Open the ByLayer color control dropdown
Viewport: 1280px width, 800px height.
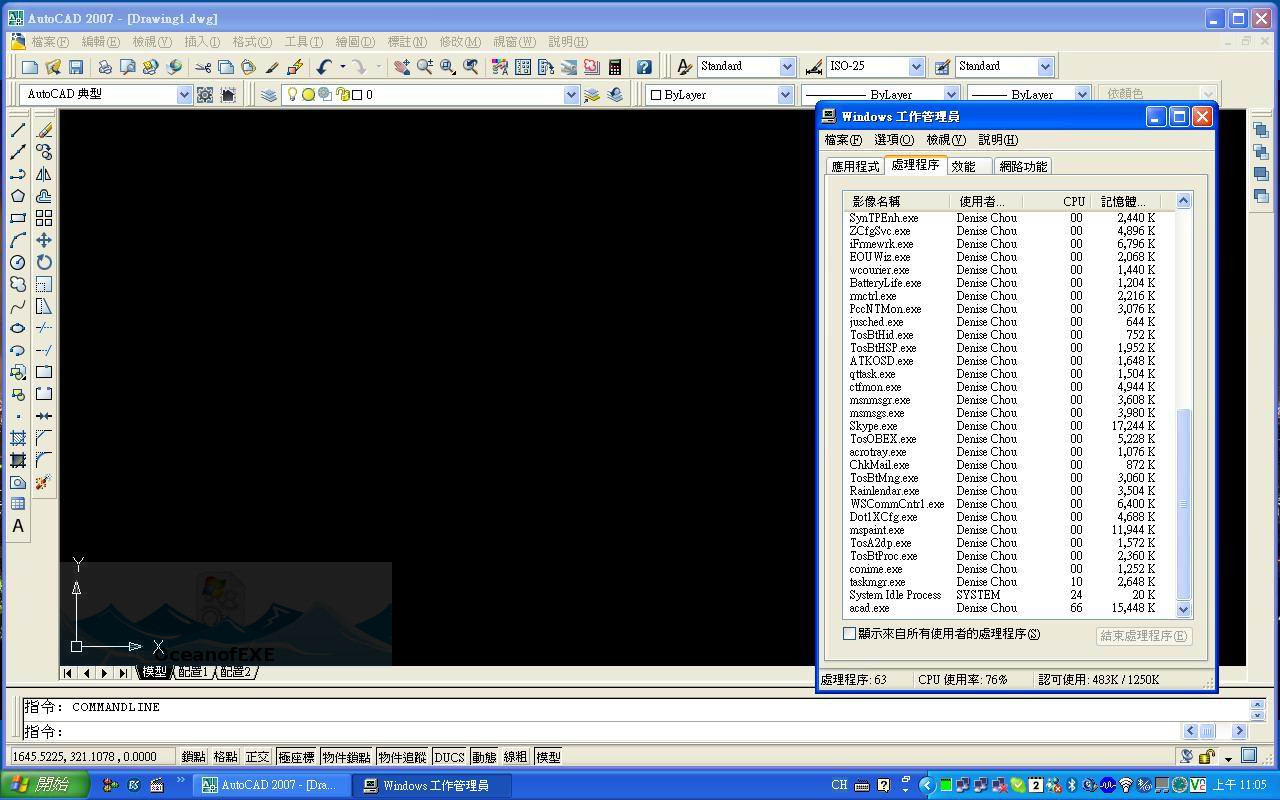[785, 94]
